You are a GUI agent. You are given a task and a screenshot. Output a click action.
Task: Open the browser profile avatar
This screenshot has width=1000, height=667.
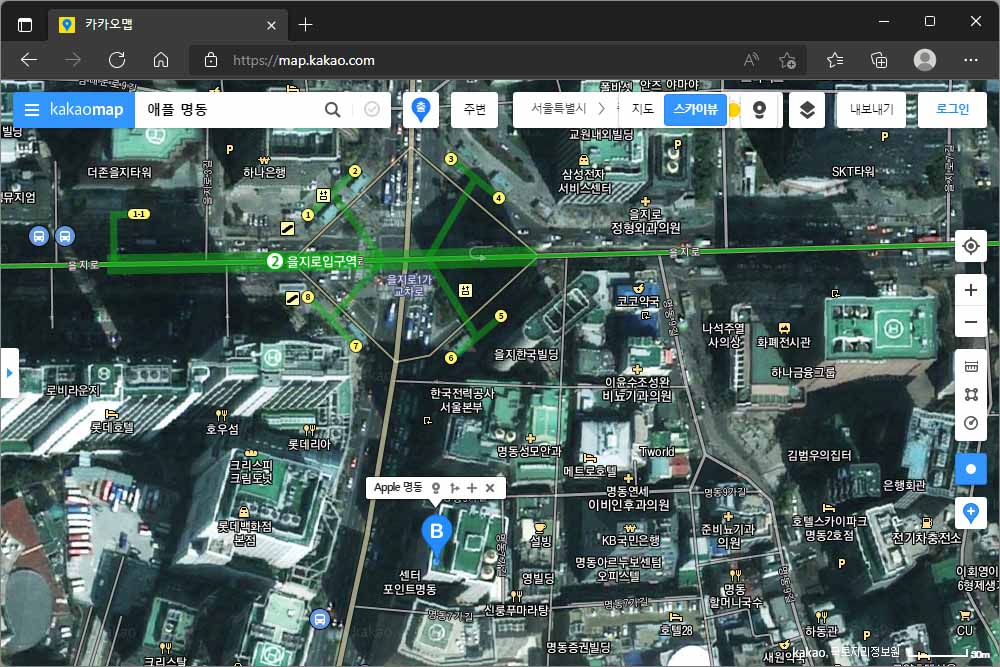click(x=925, y=60)
